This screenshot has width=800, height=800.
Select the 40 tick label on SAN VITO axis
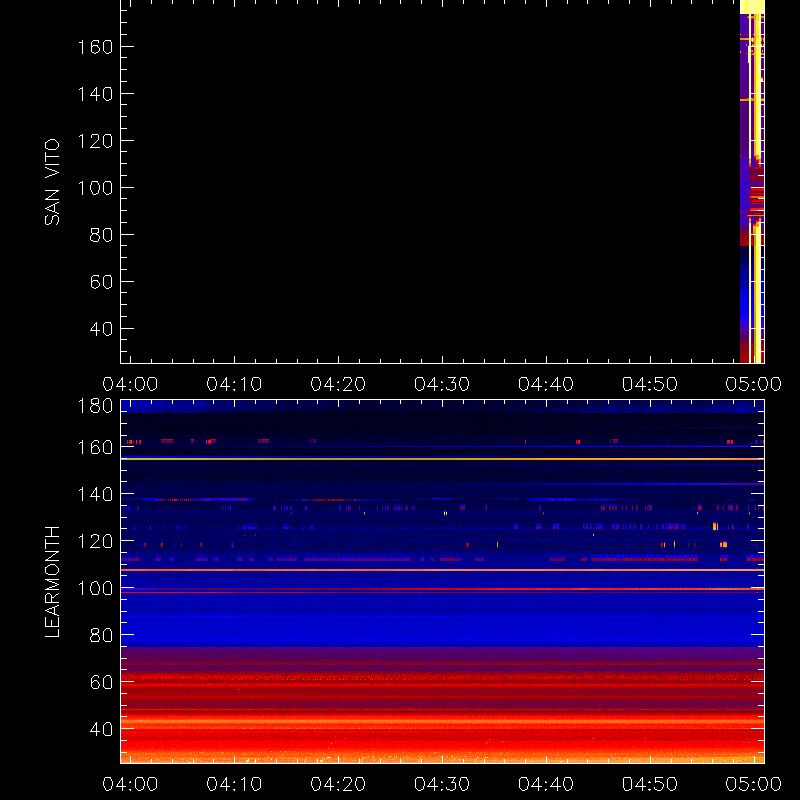tap(102, 329)
